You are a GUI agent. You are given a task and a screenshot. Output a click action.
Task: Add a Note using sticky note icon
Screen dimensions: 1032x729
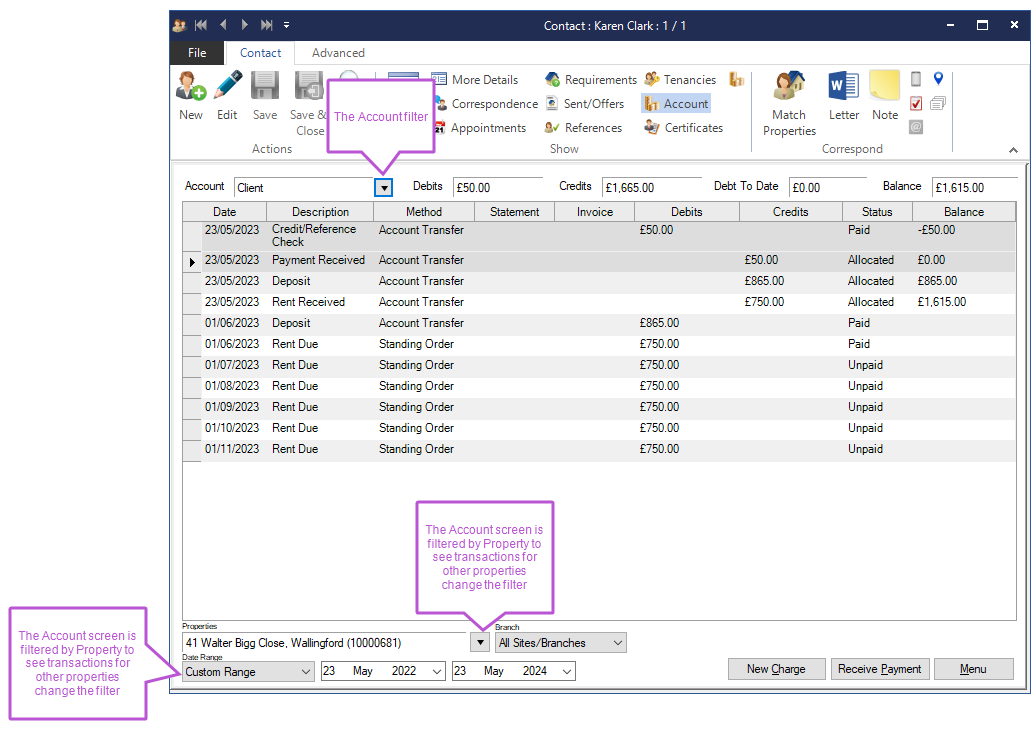coord(885,95)
